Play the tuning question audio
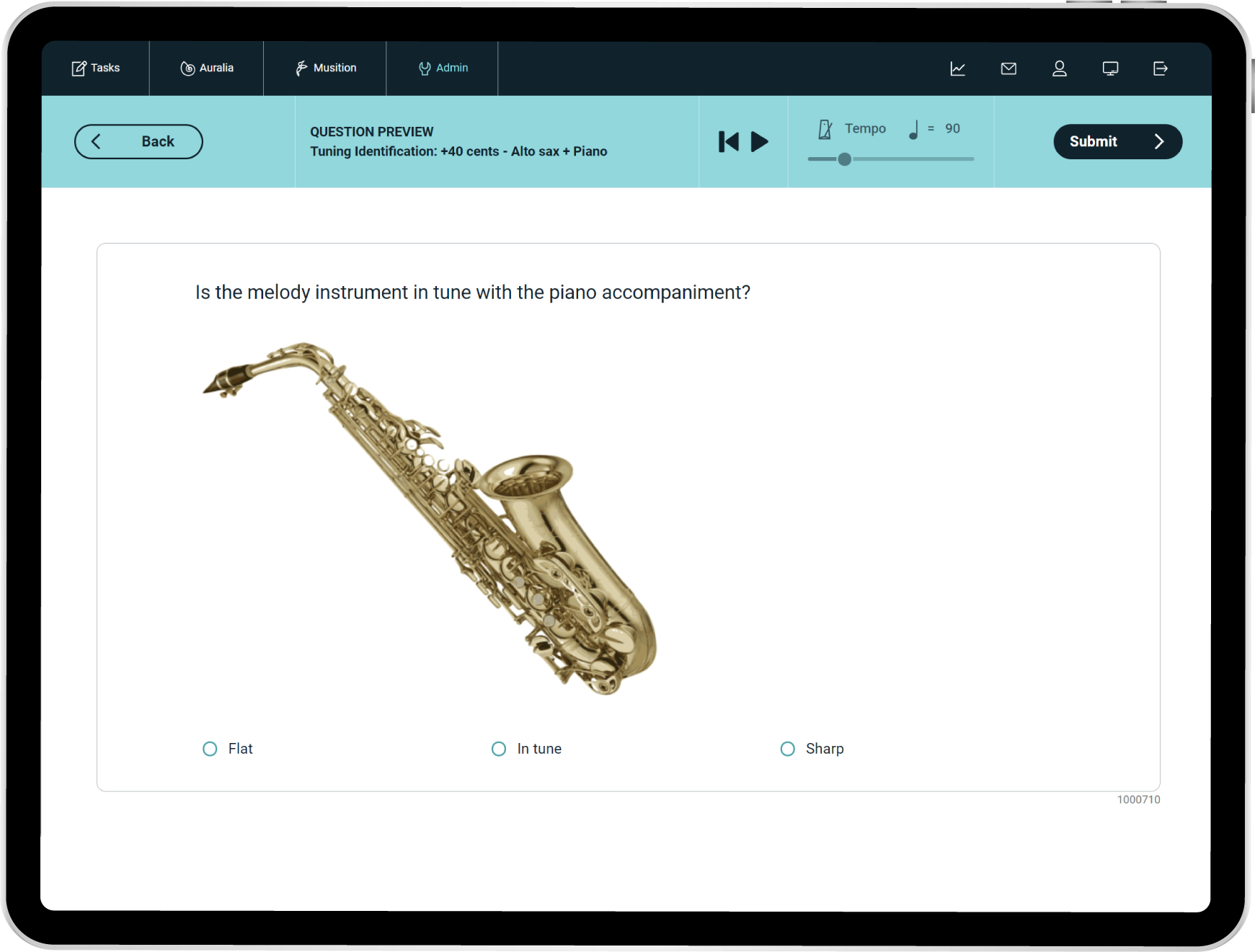Image resolution: width=1255 pixels, height=952 pixels. [x=760, y=141]
